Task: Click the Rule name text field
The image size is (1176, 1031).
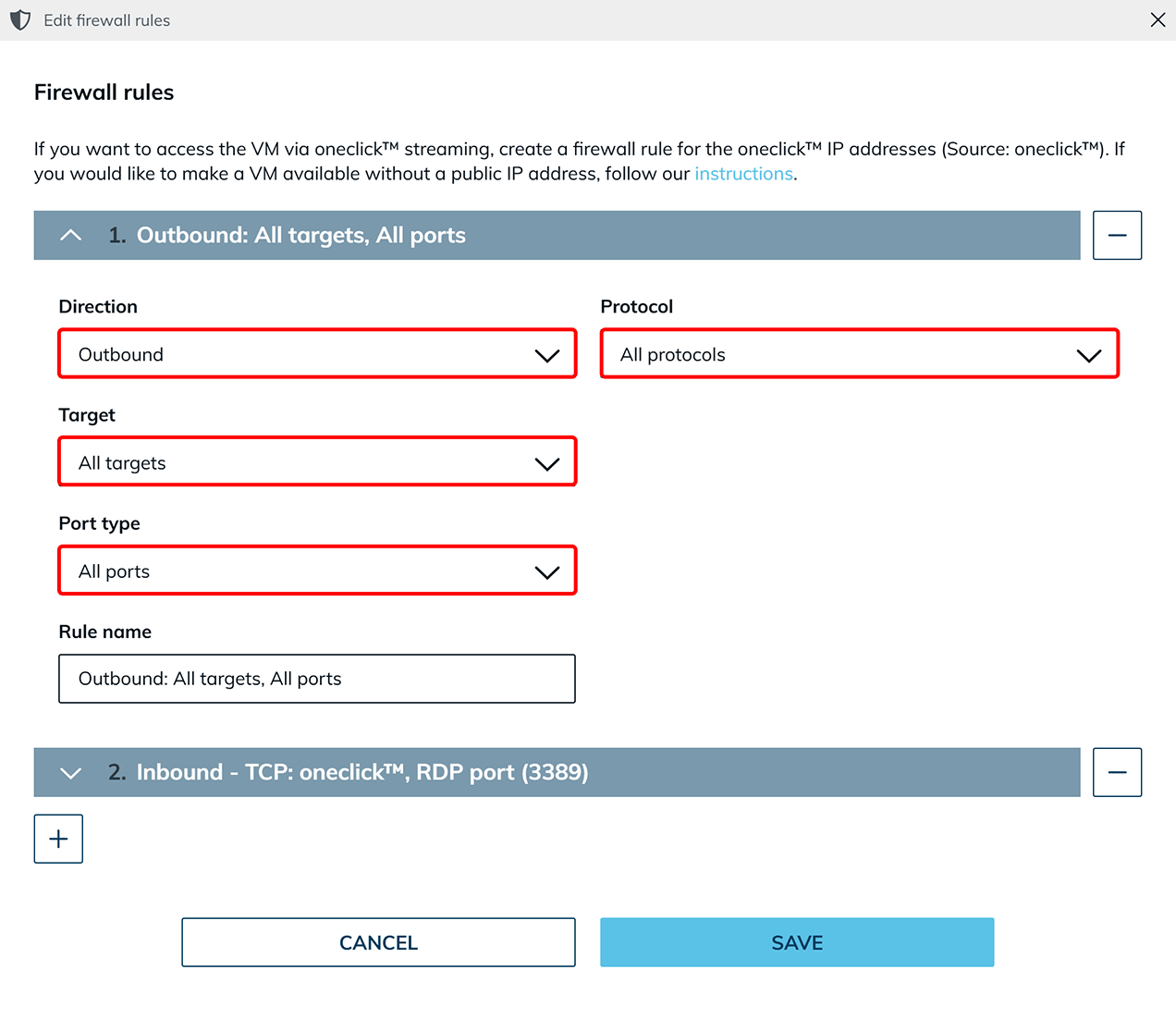Action: pos(317,679)
